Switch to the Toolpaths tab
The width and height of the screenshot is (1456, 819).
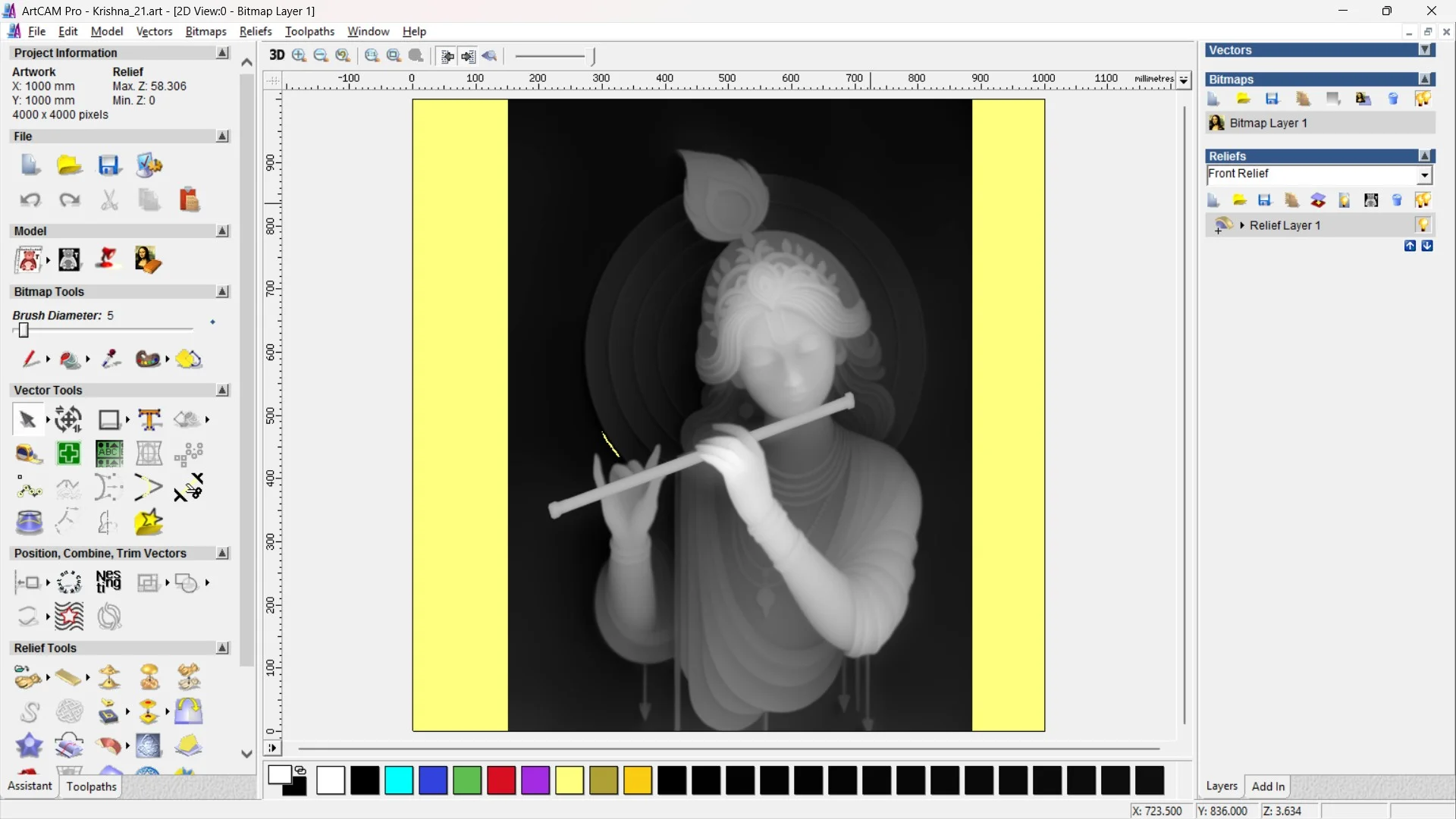pyautogui.click(x=91, y=786)
